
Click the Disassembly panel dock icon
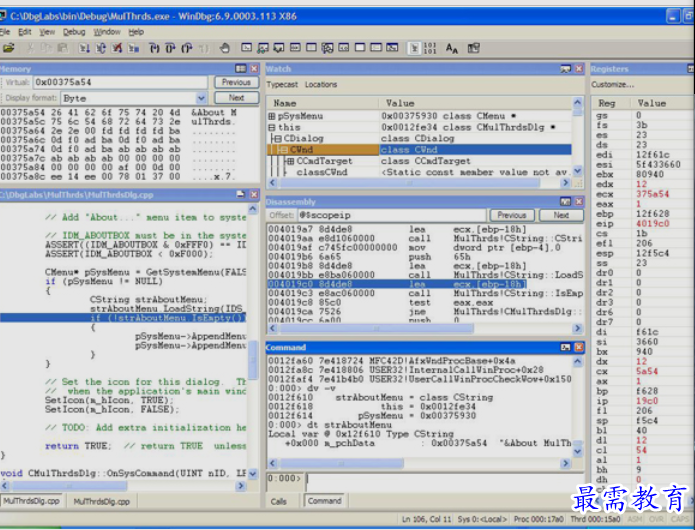[566, 202]
